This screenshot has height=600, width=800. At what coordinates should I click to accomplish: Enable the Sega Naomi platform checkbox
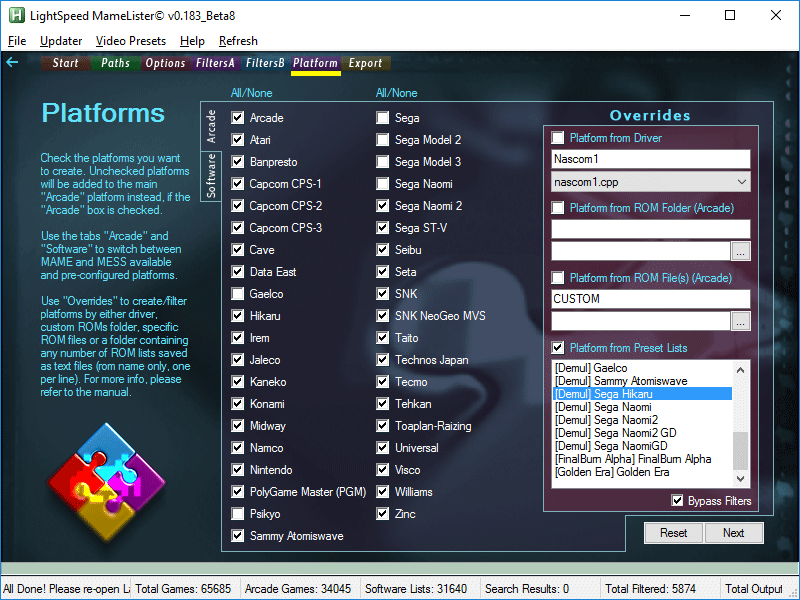(383, 184)
